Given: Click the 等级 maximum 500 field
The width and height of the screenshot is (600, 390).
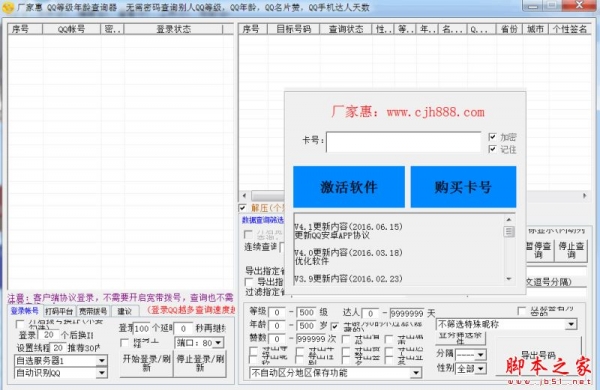Looking at the screenshot, I should point(307,312).
